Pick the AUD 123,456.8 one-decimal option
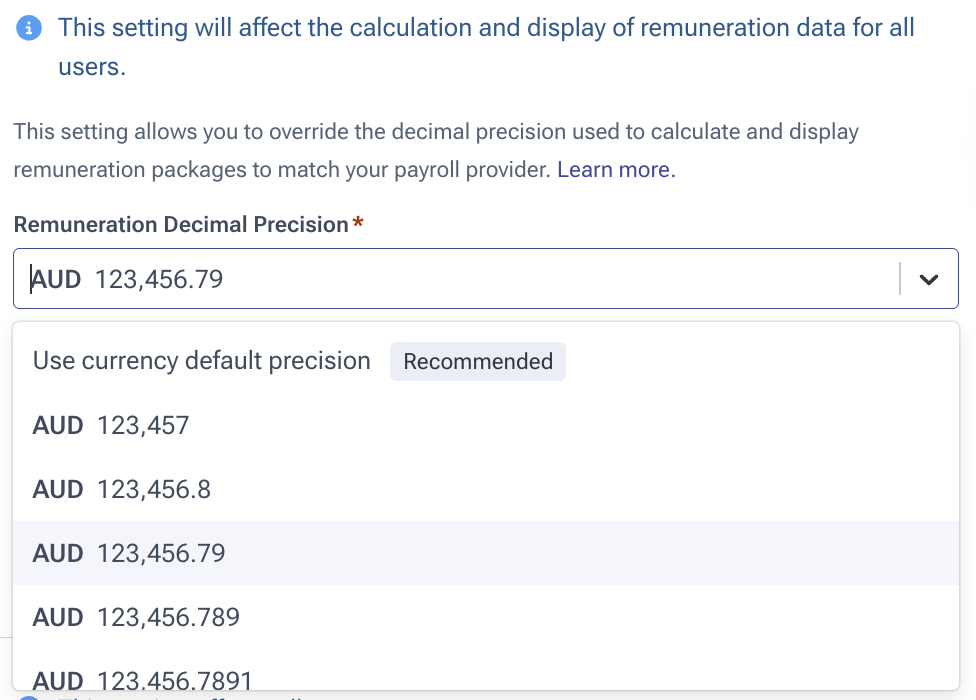The image size is (976, 700). [x=122, y=489]
